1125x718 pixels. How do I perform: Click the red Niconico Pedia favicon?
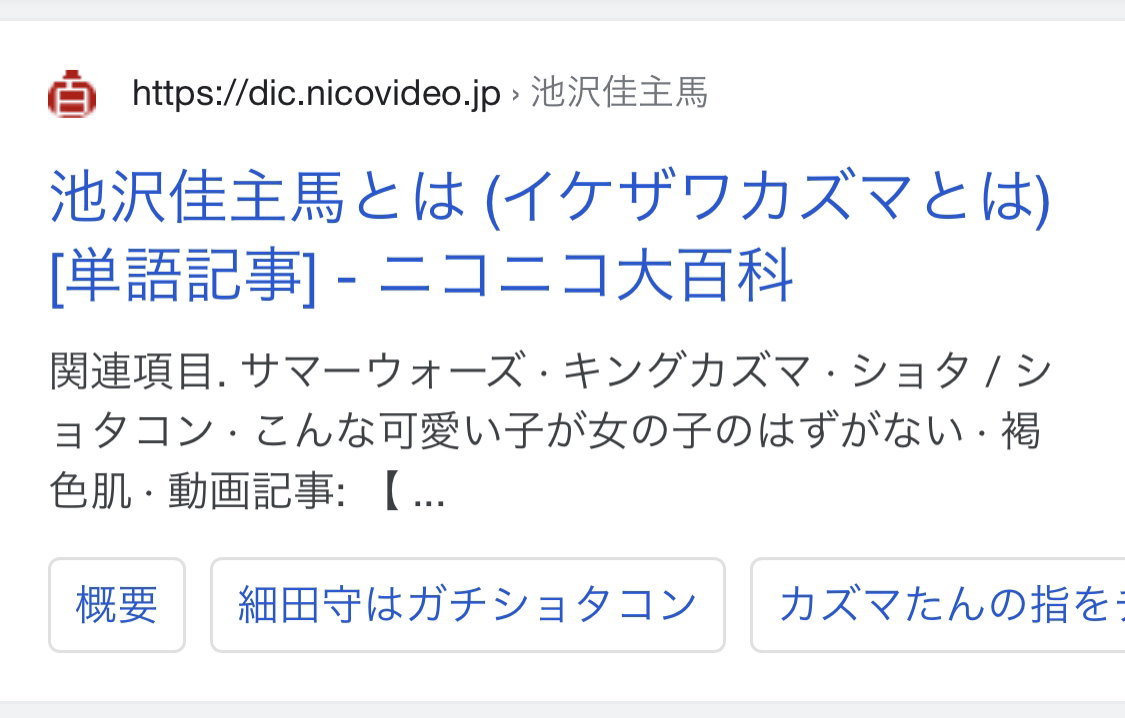point(72,93)
